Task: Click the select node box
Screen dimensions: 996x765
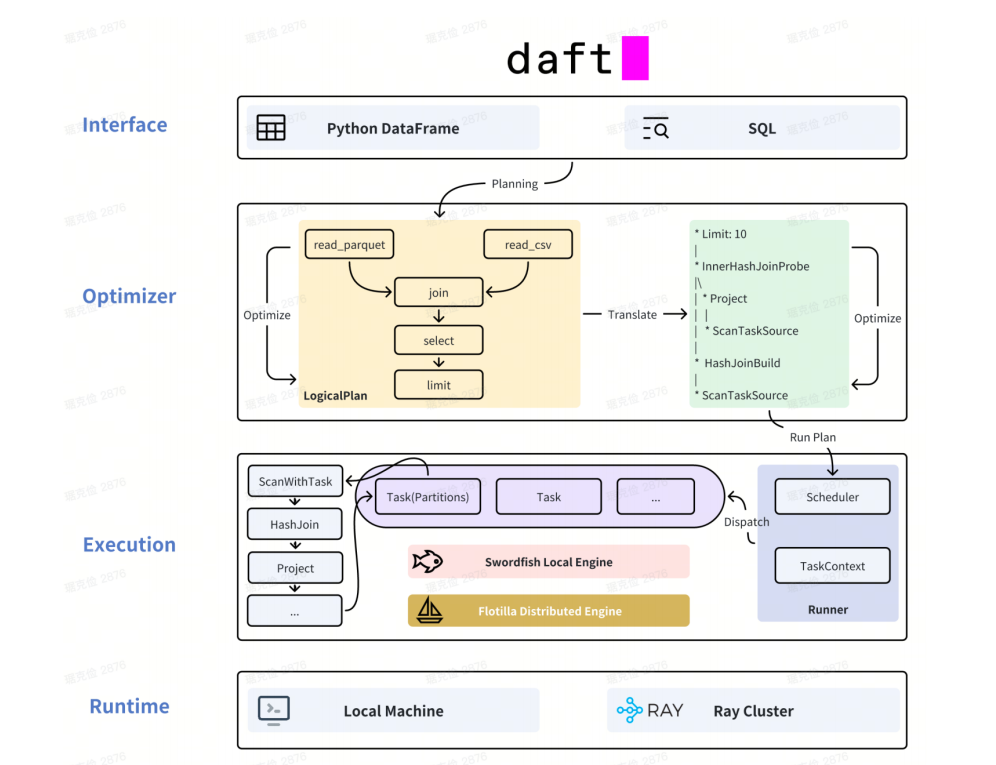Action: (438, 341)
